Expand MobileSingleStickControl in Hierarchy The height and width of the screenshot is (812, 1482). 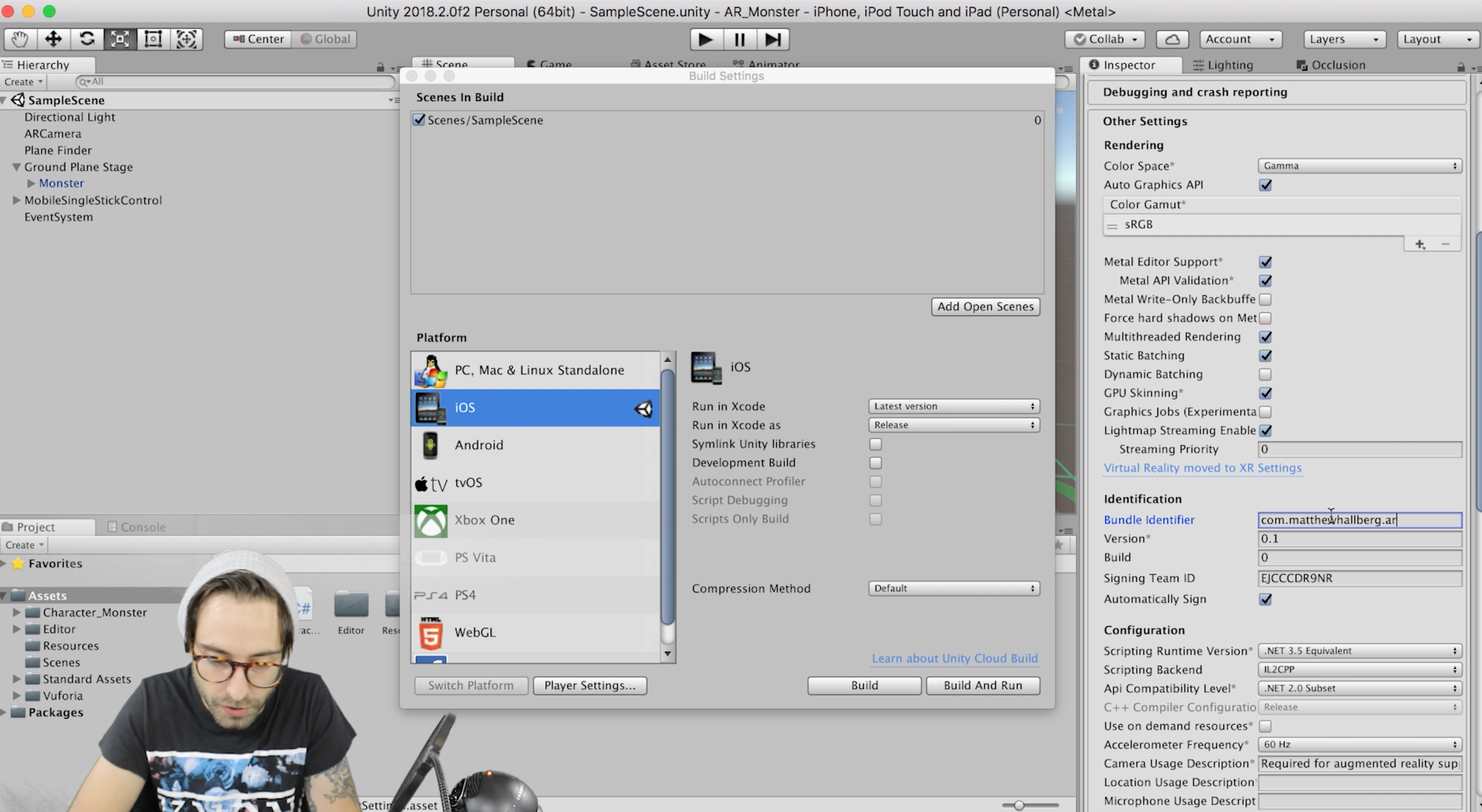point(16,200)
